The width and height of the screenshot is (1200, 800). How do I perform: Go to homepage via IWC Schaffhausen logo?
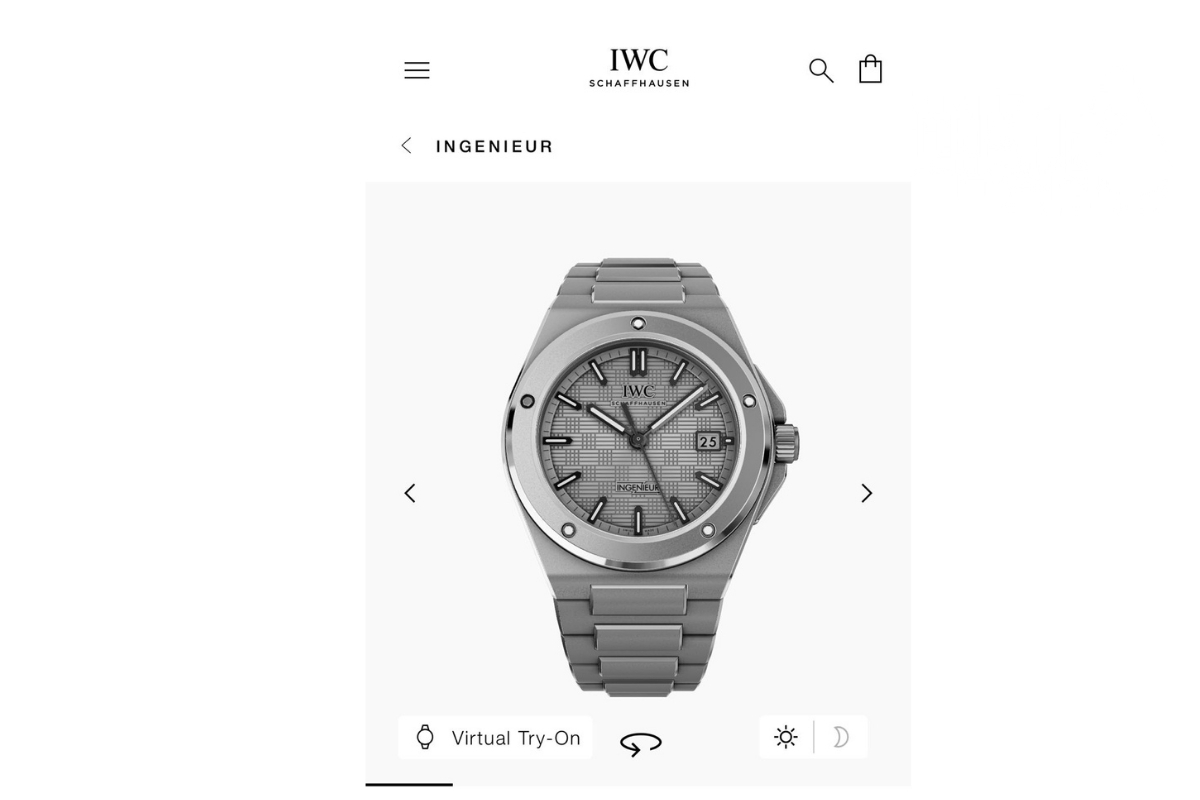(x=639, y=68)
